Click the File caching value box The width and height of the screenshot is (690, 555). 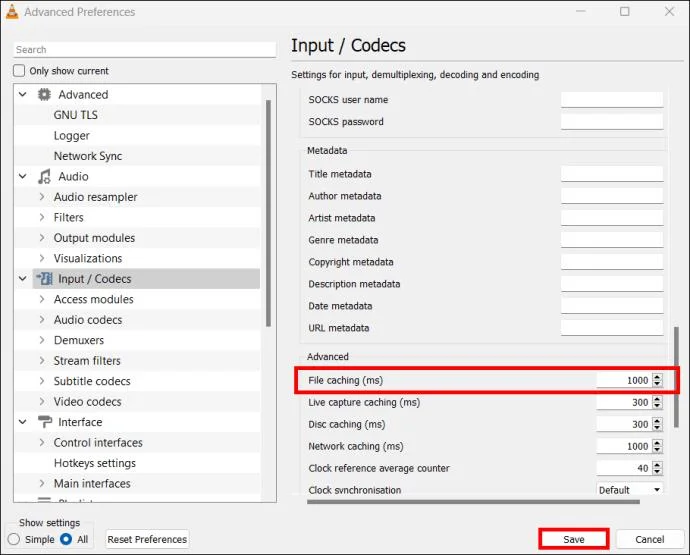[624, 380]
